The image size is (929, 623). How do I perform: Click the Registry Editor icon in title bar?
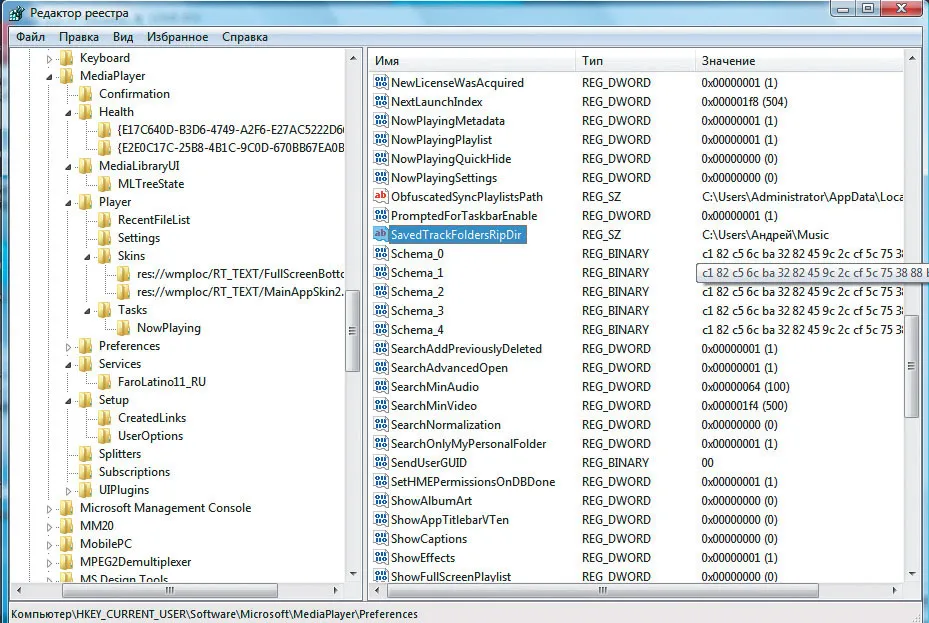(15, 12)
